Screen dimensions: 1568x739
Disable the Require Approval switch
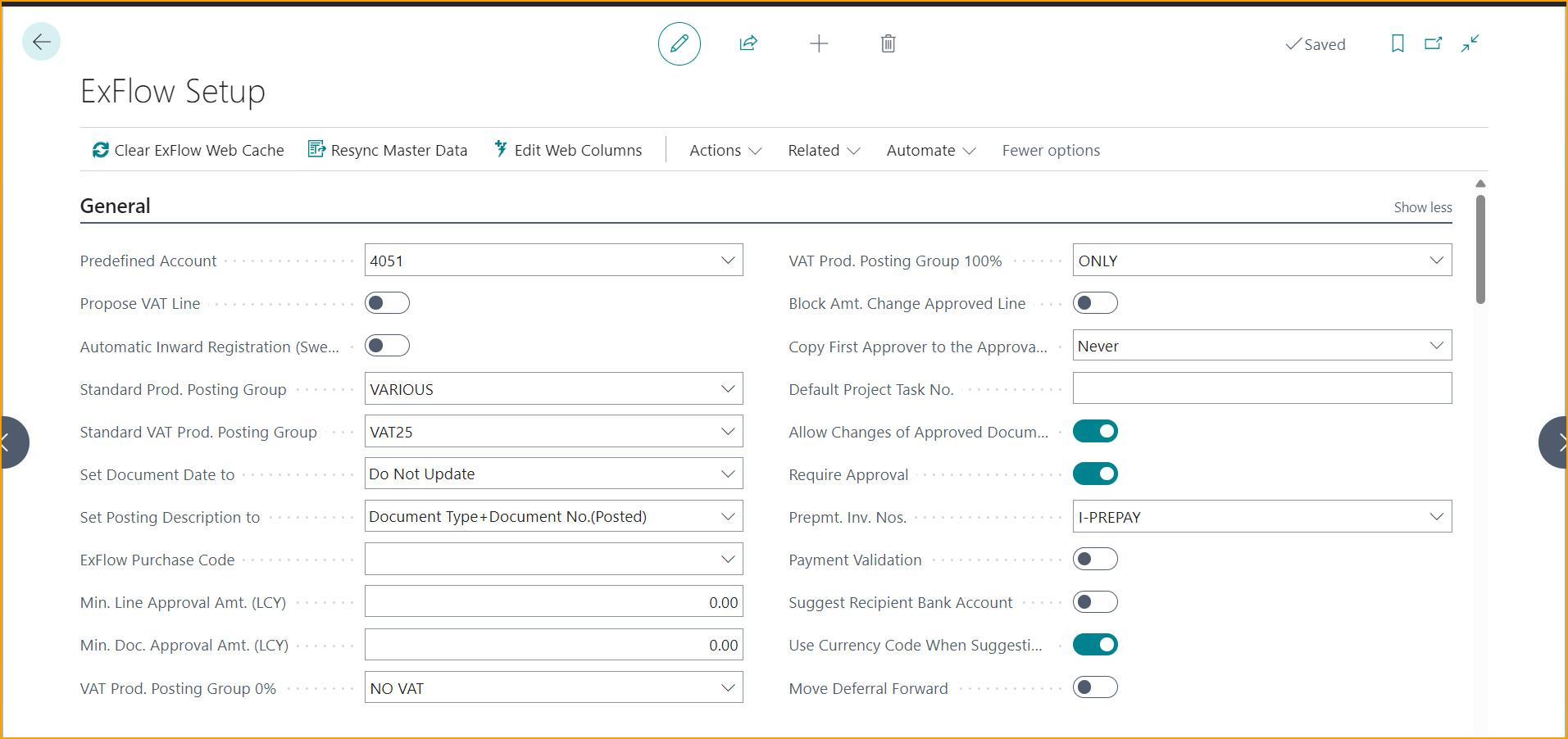pos(1095,474)
